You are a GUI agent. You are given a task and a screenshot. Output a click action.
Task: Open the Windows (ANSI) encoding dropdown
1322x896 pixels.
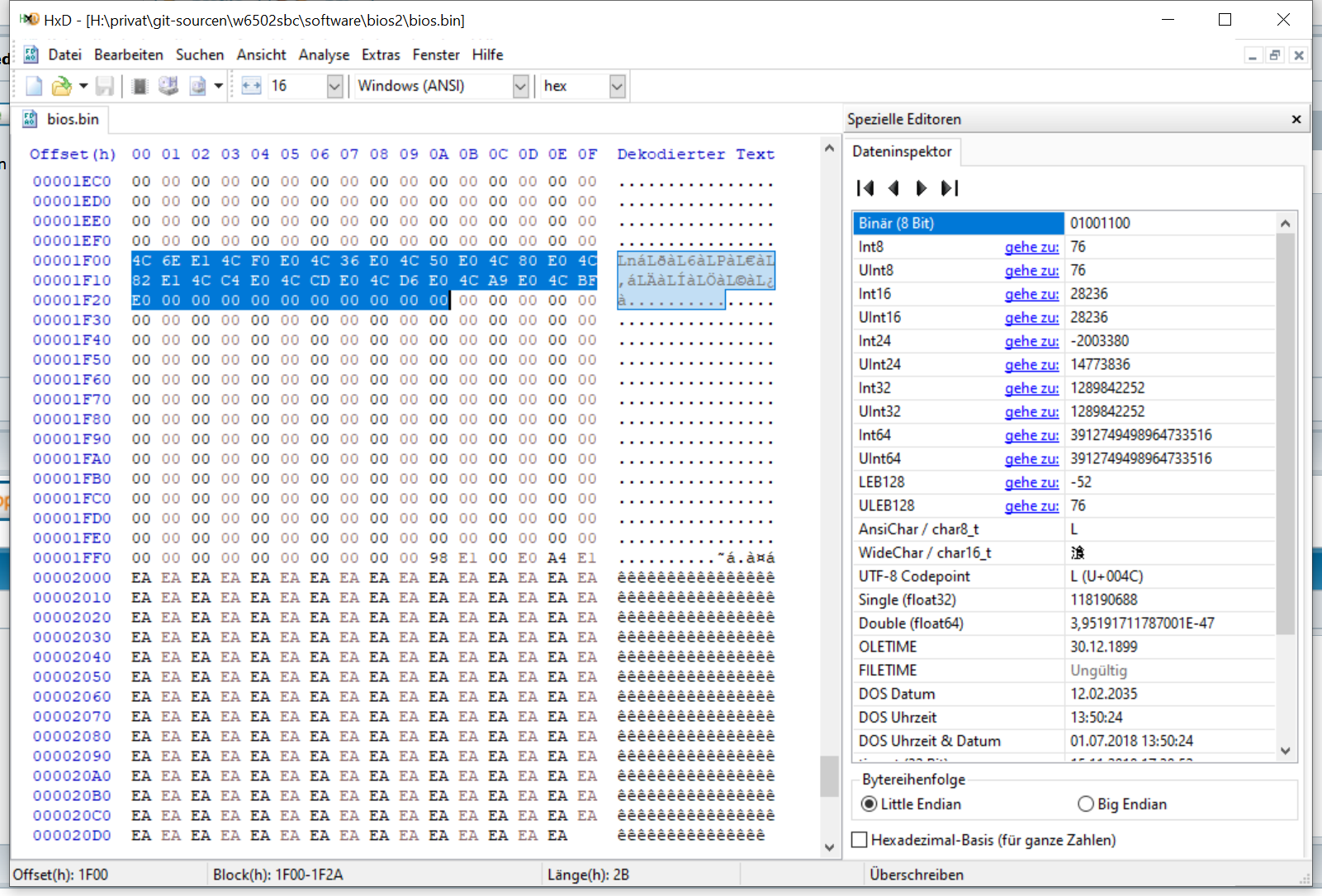[520, 86]
